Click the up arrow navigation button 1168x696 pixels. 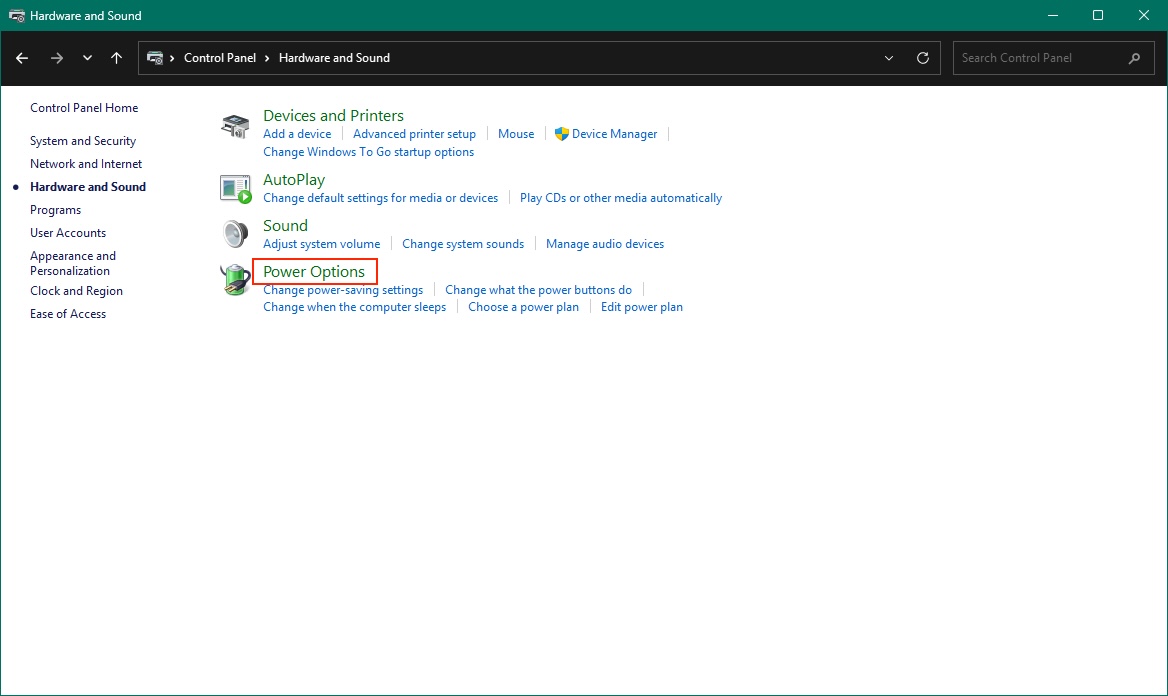(x=116, y=58)
